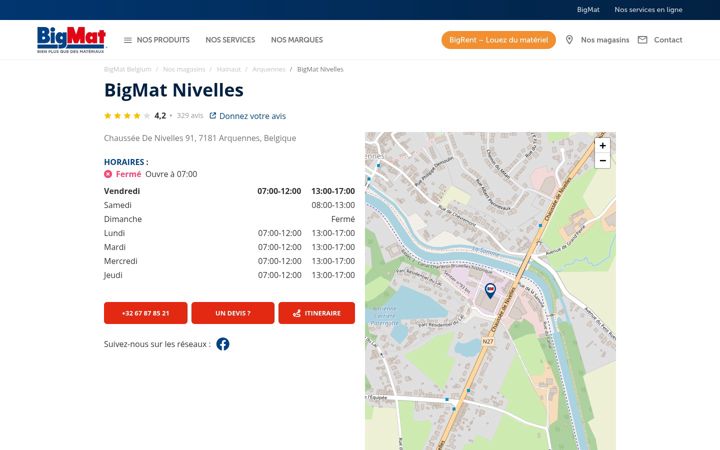
Task: Click the star rating icons
Action: tap(127, 116)
